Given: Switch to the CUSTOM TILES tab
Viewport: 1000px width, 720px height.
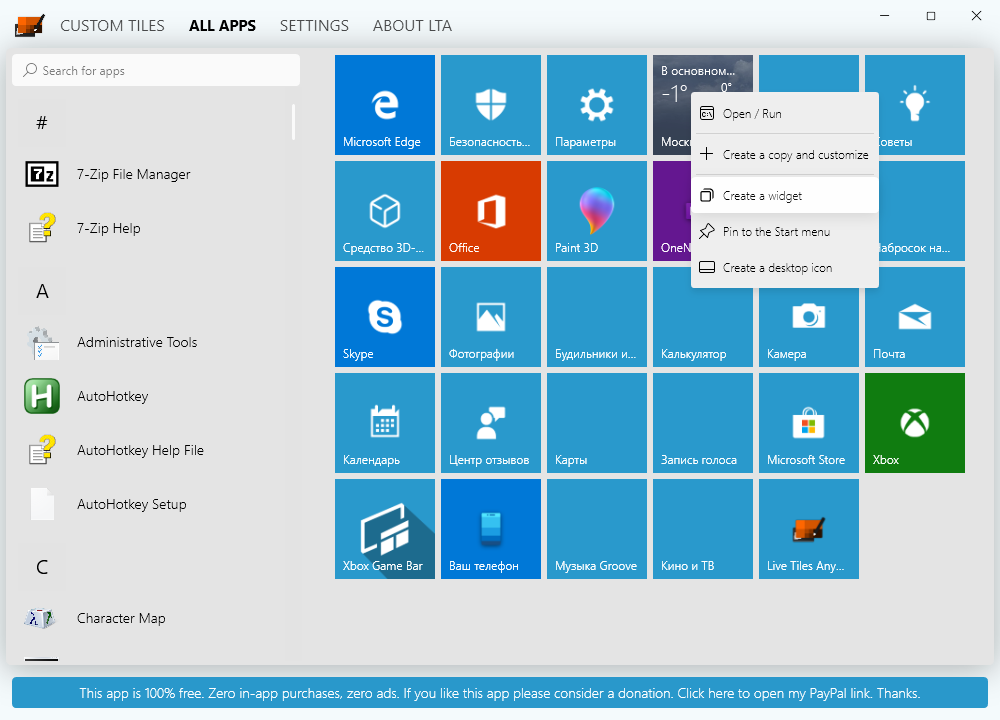Looking at the screenshot, I should pyautogui.click(x=112, y=26).
